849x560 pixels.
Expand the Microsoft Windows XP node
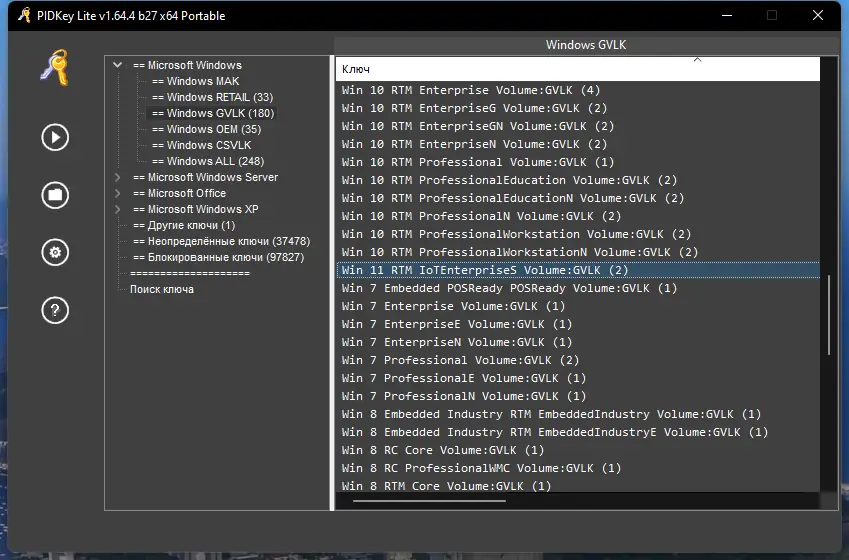pyautogui.click(x=118, y=210)
